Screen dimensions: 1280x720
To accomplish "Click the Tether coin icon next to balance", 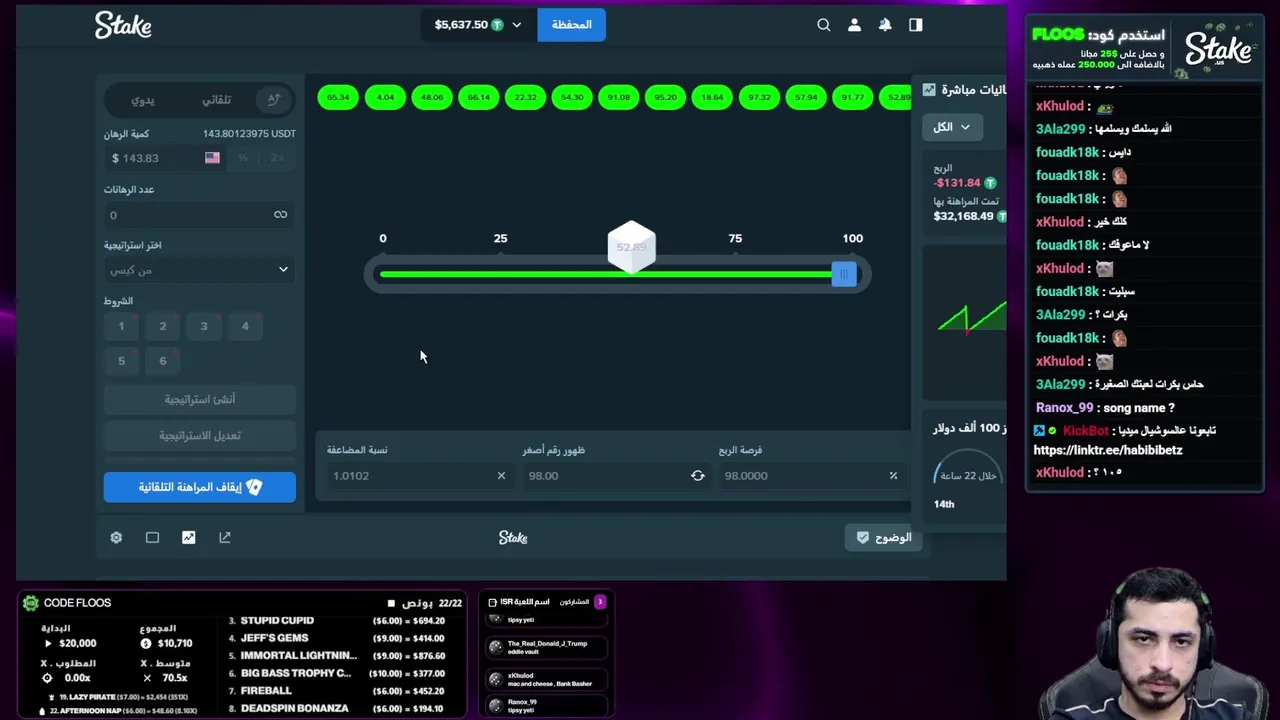I will point(497,25).
